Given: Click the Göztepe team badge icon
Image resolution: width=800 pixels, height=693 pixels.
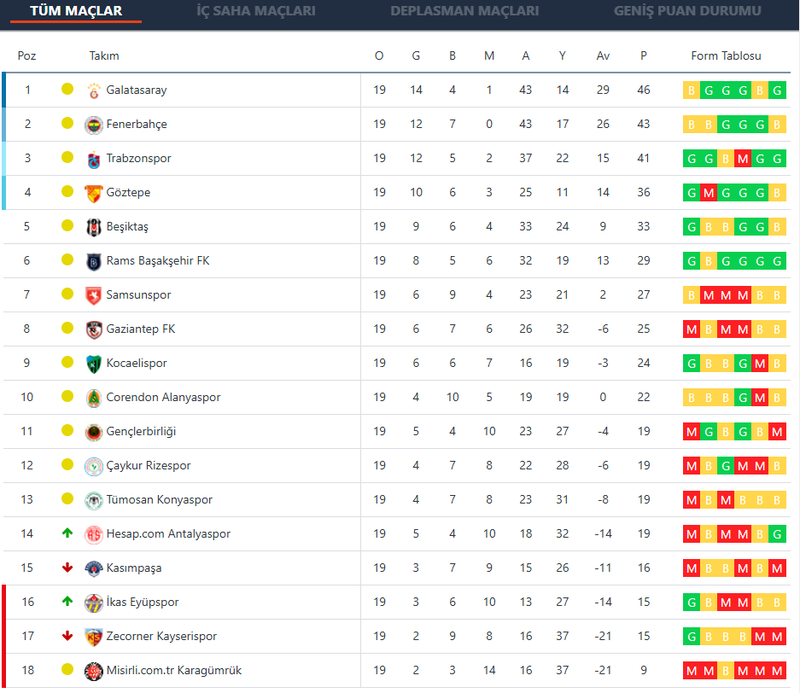Looking at the screenshot, I should click(94, 193).
